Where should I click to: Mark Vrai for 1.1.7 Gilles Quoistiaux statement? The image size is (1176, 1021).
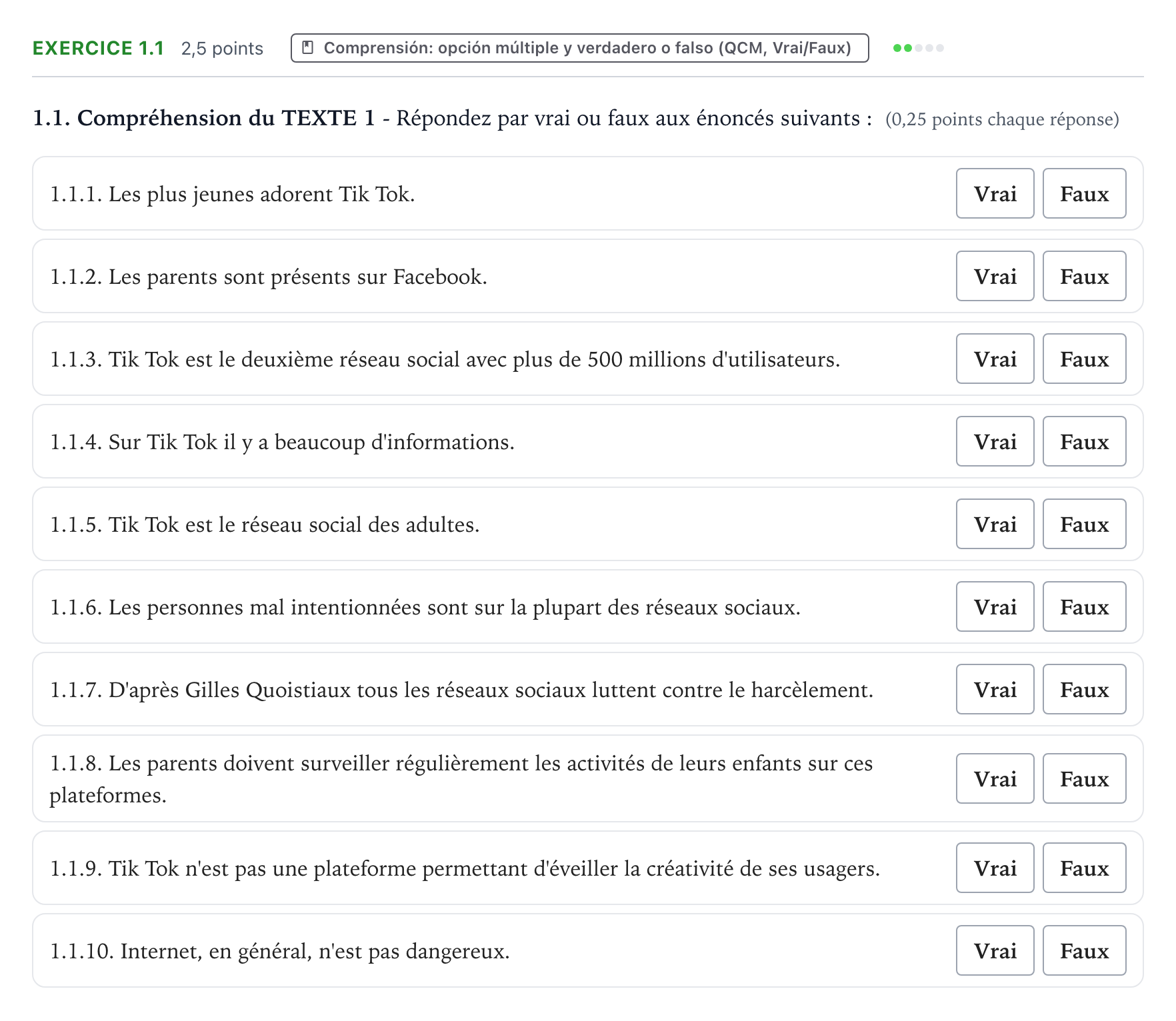(x=995, y=689)
